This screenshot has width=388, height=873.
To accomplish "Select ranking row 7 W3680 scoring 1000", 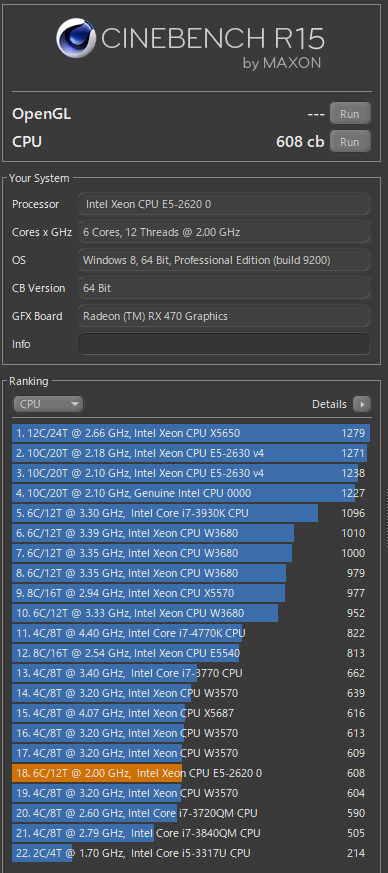I will point(191,553).
